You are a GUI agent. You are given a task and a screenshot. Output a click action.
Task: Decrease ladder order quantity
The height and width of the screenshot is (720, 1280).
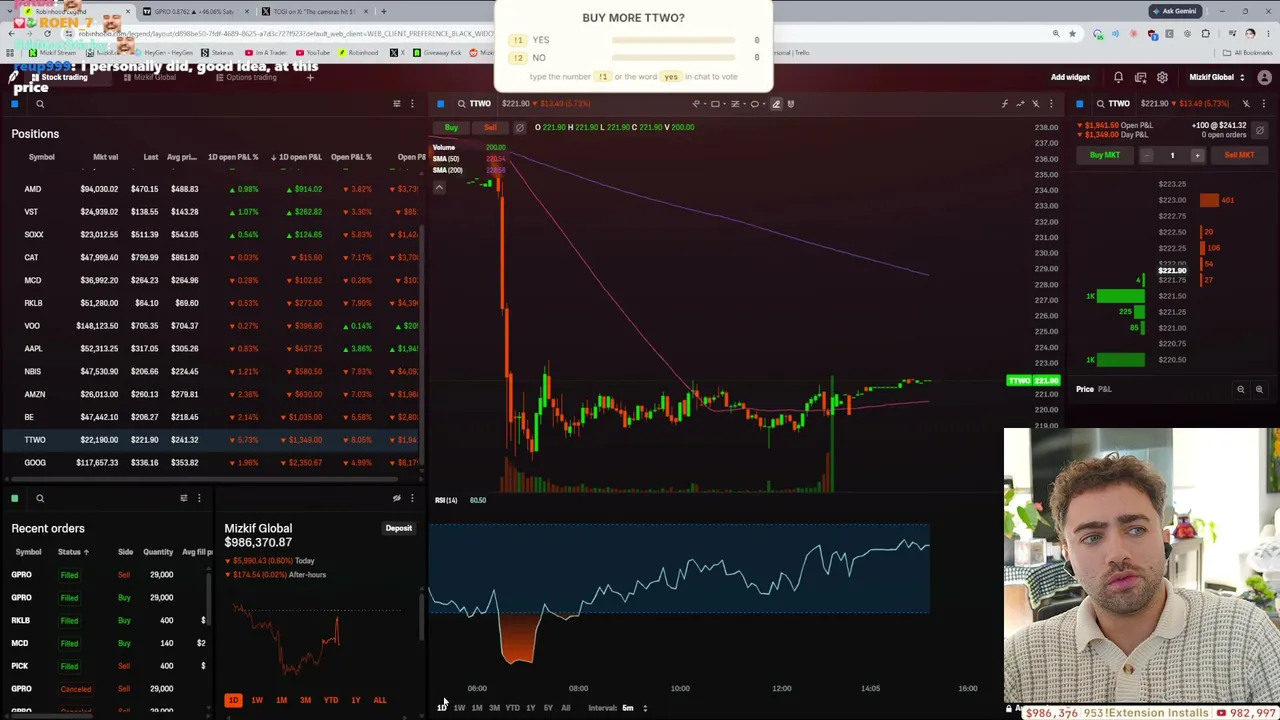[1147, 155]
